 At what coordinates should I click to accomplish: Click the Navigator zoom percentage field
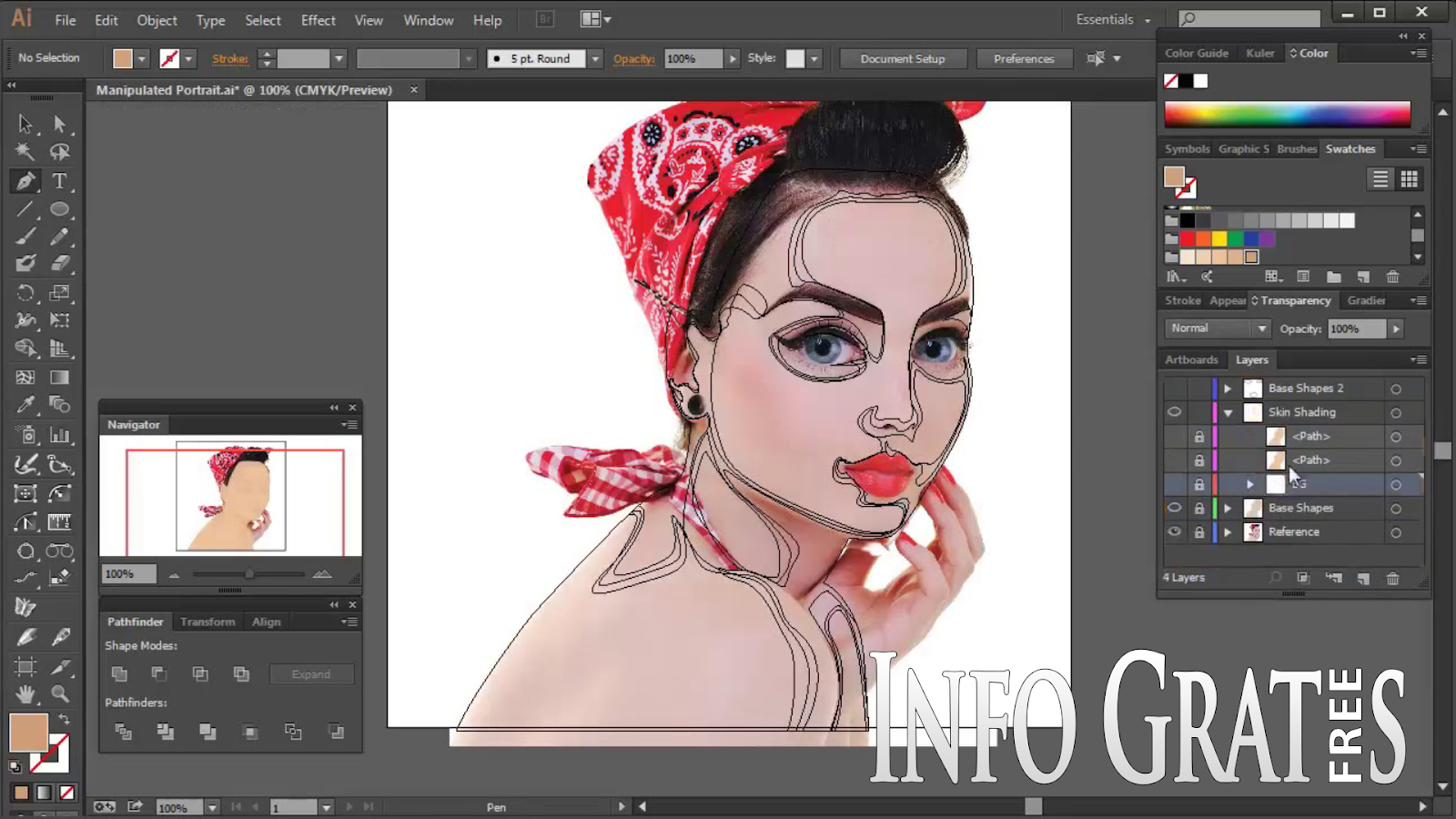coord(127,574)
